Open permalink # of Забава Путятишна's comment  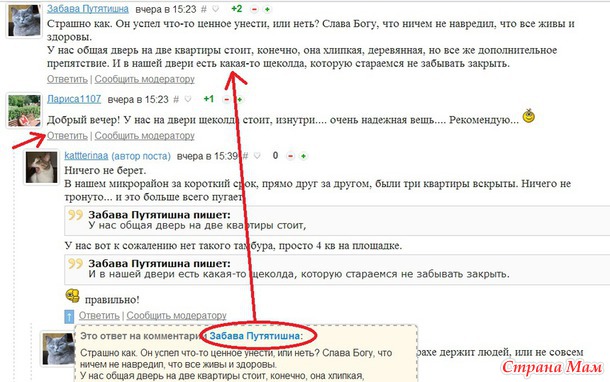[x=203, y=9]
